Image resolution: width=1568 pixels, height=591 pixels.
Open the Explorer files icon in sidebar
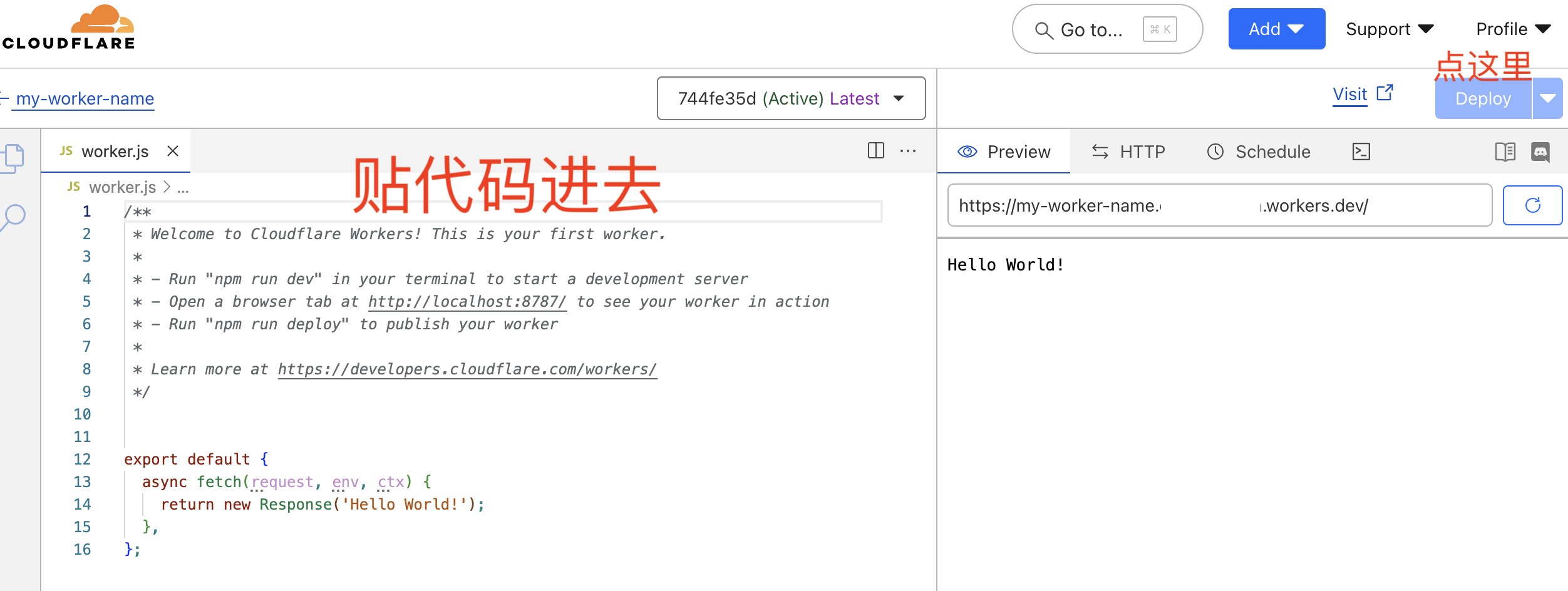coord(14,157)
